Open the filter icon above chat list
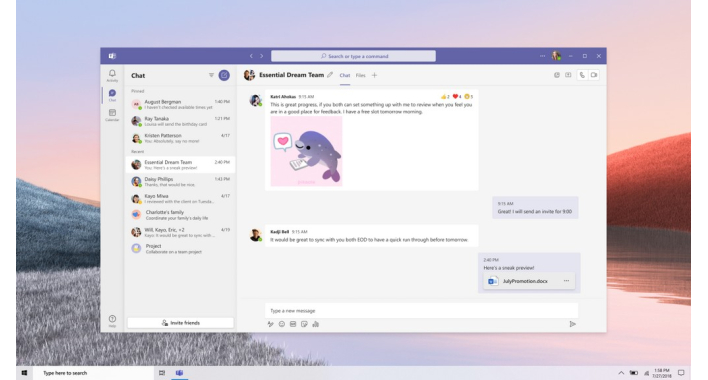The image size is (708, 380). tap(211, 75)
